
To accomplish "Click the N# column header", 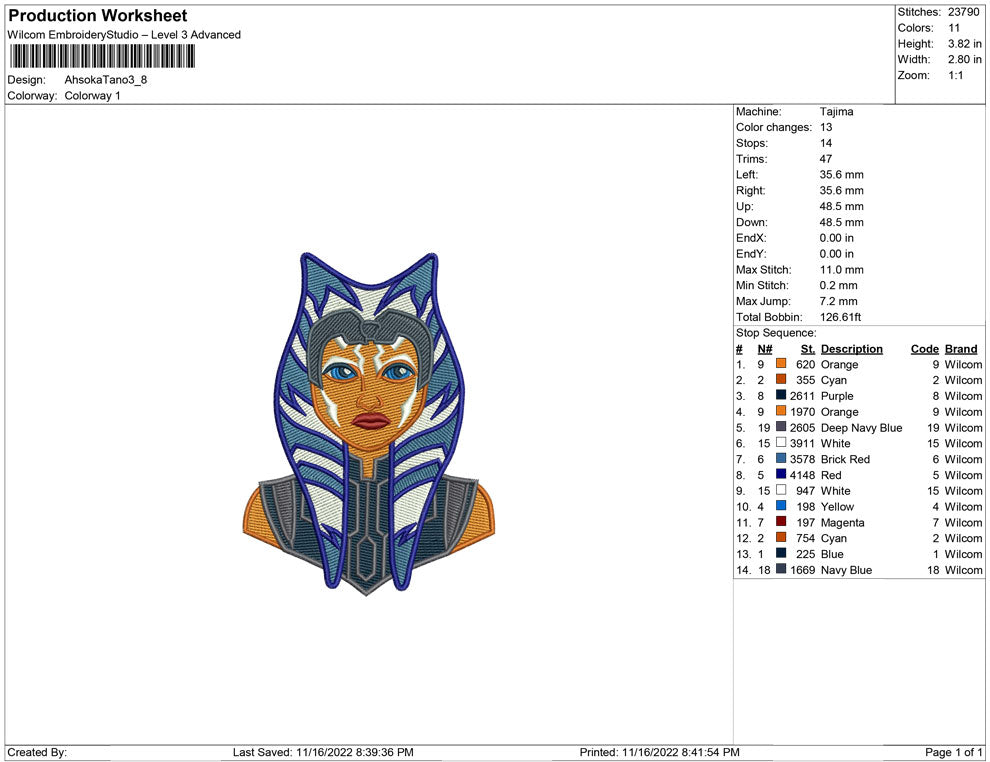I will 765,348.
